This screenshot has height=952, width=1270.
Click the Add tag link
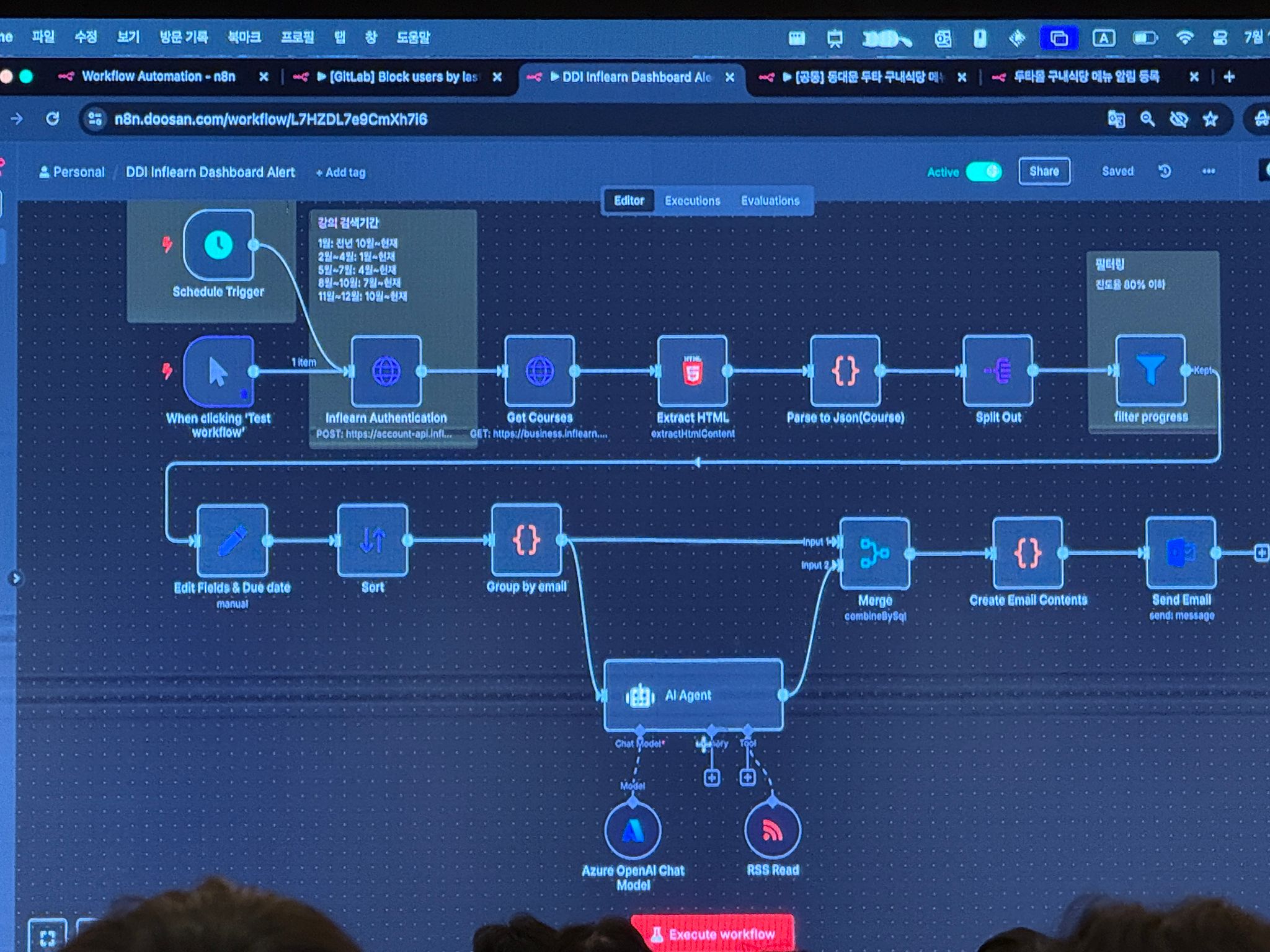pos(341,173)
